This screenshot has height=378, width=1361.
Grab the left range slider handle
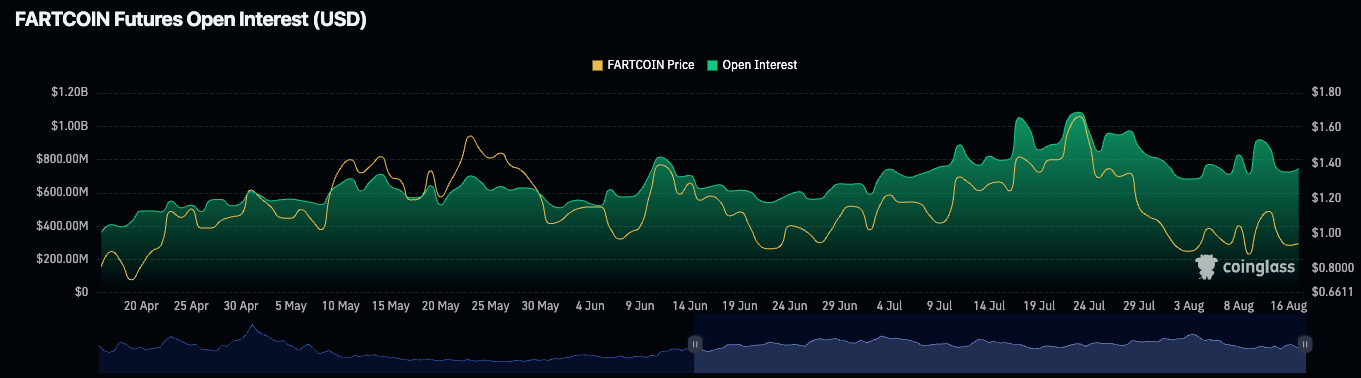tap(695, 343)
